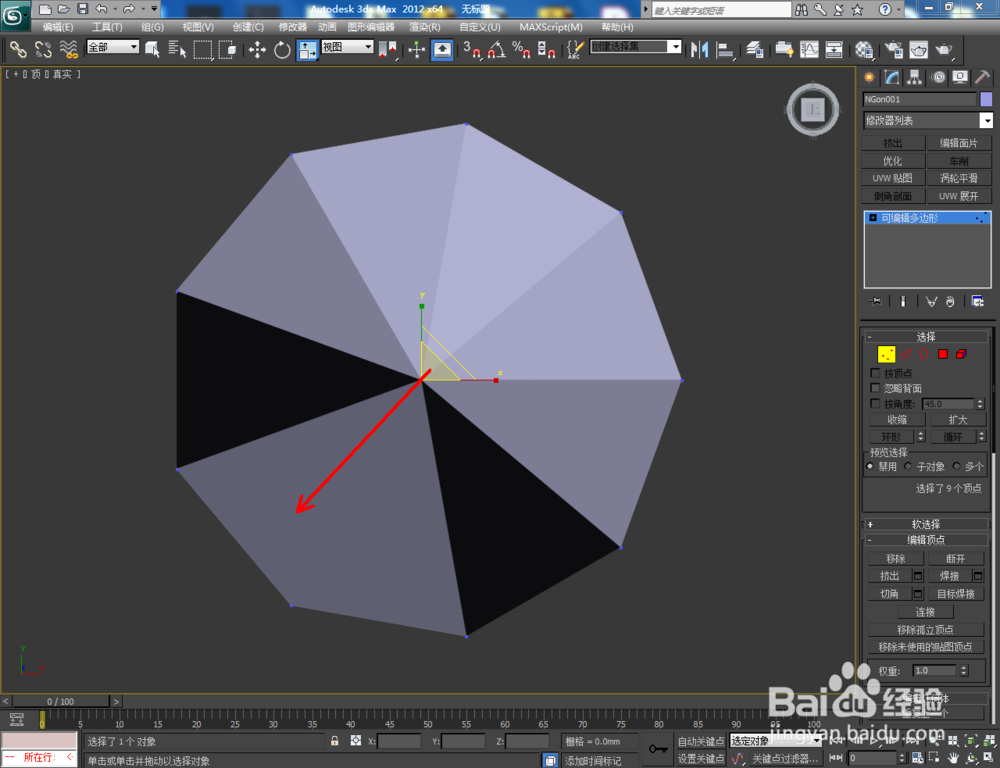Enable the 忽略背面 checkbox
The height and width of the screenshot is (768, 1000).
coord(875,388)
